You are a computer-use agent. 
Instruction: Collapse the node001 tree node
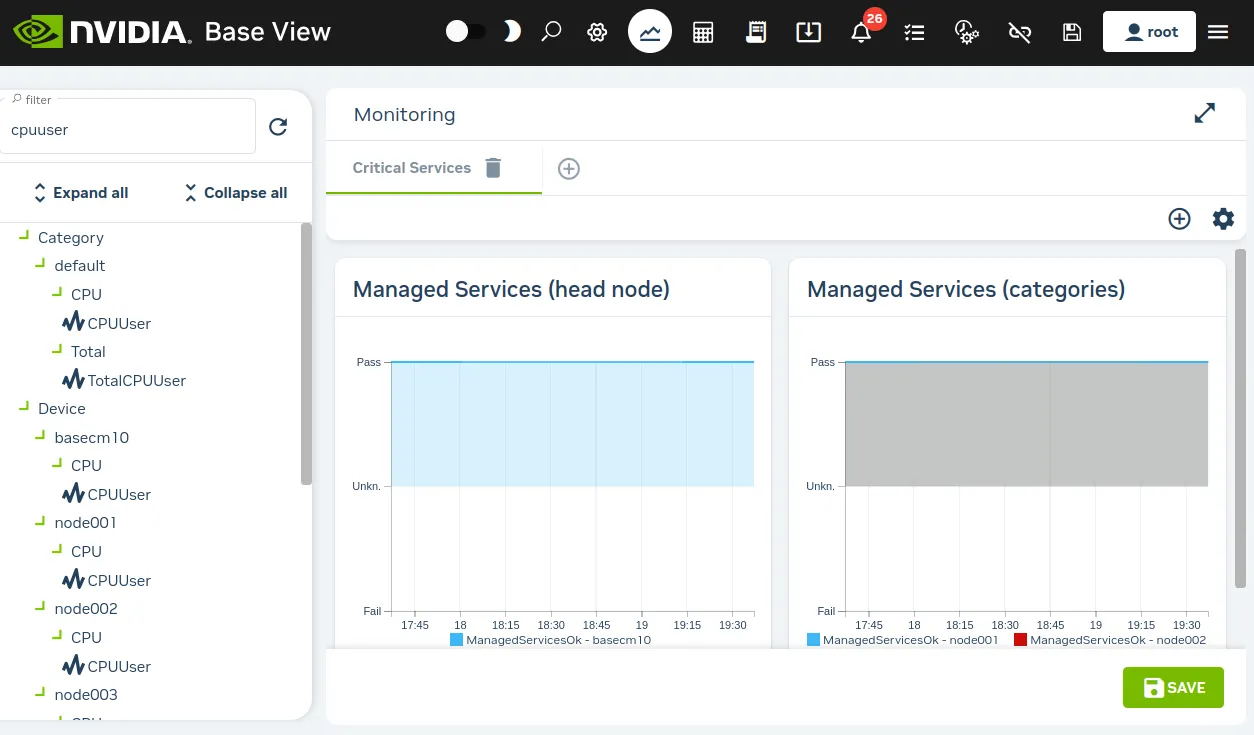click(x=41, y=521)
